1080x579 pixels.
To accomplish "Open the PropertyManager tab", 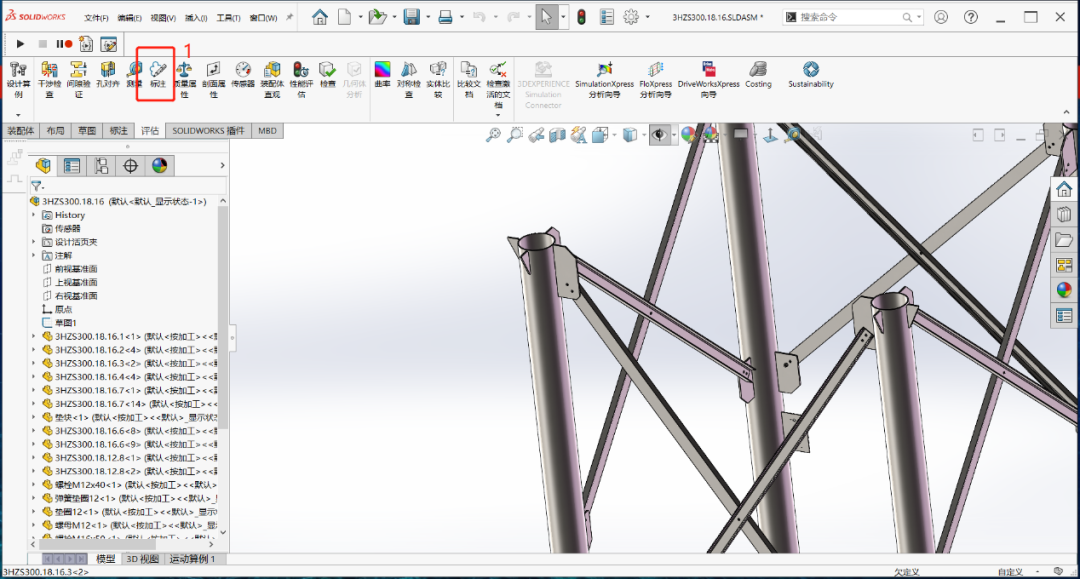I will click(72, 165).
